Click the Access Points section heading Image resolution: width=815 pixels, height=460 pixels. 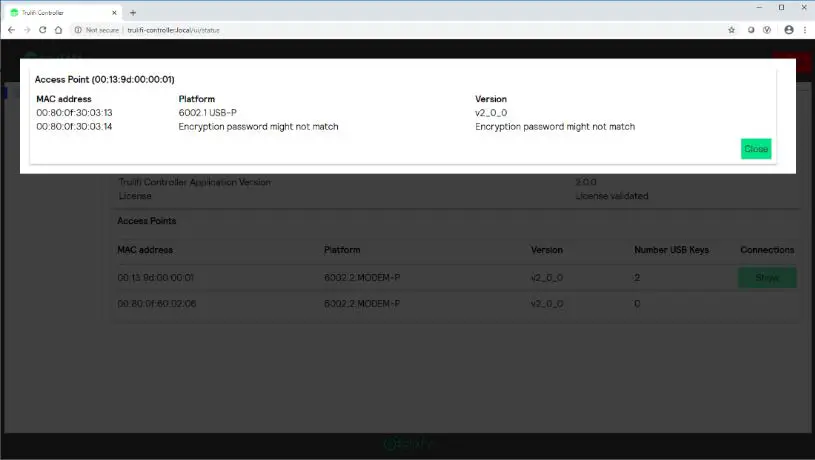[147, 221]
